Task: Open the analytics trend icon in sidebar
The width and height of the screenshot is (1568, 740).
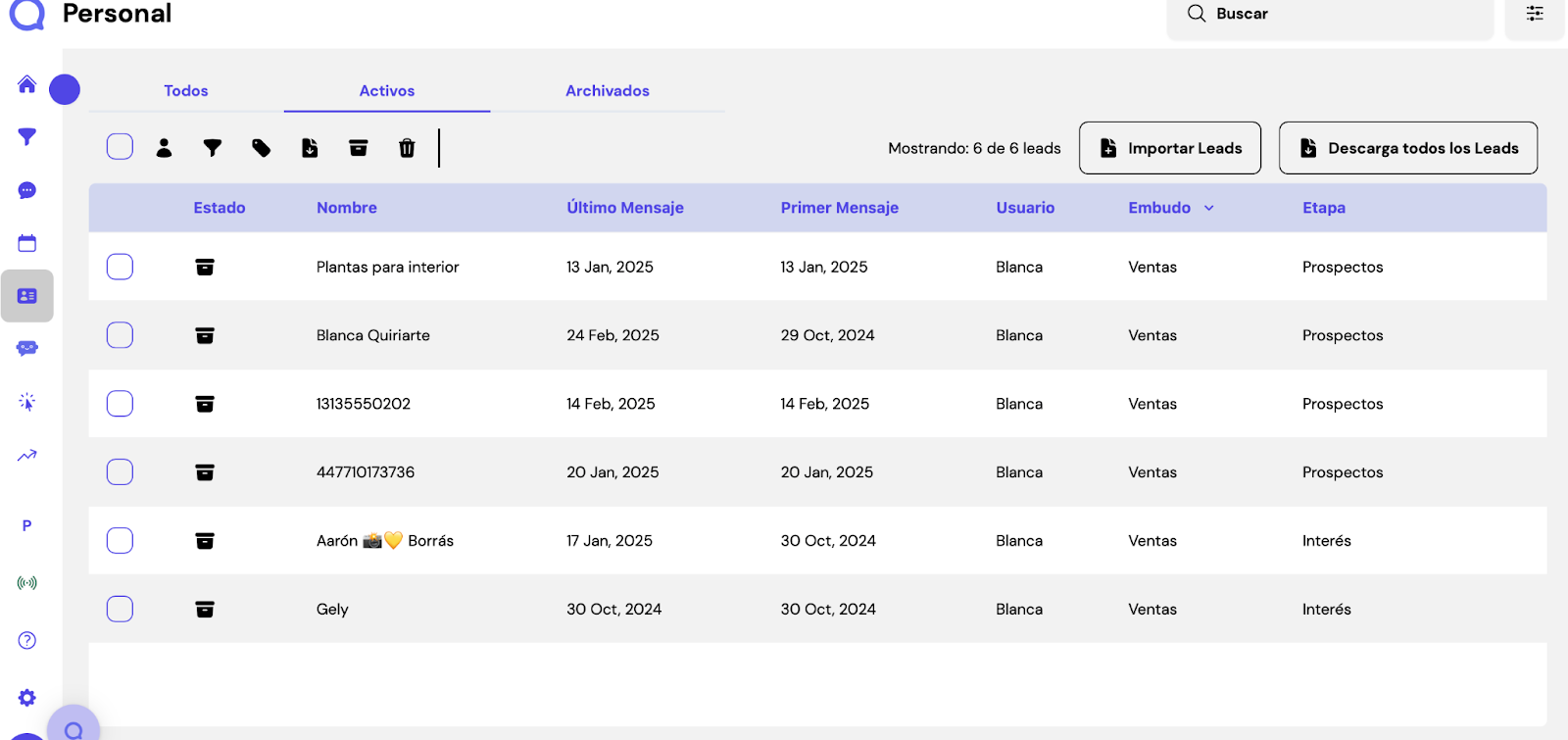Action: pyautogui.click(x=27, y=455)
